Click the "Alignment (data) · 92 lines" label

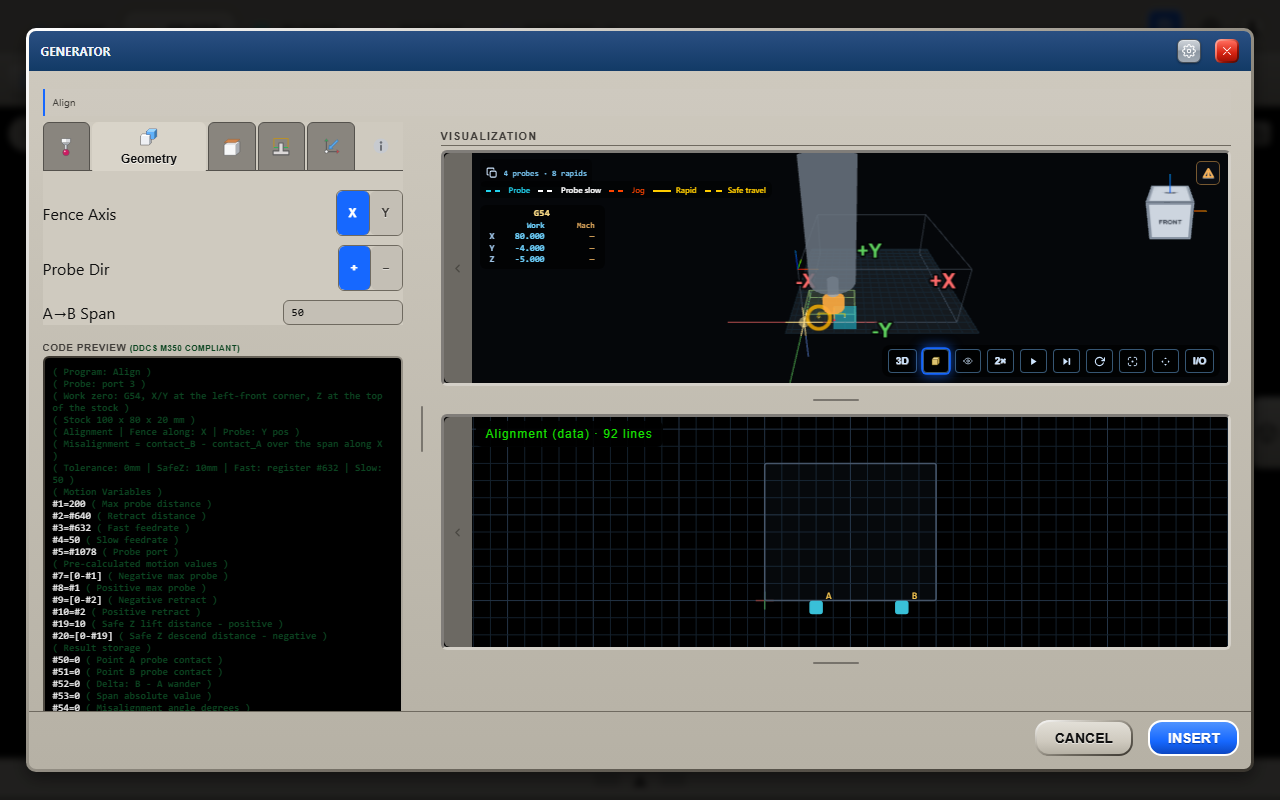click(x=568, y=434)
